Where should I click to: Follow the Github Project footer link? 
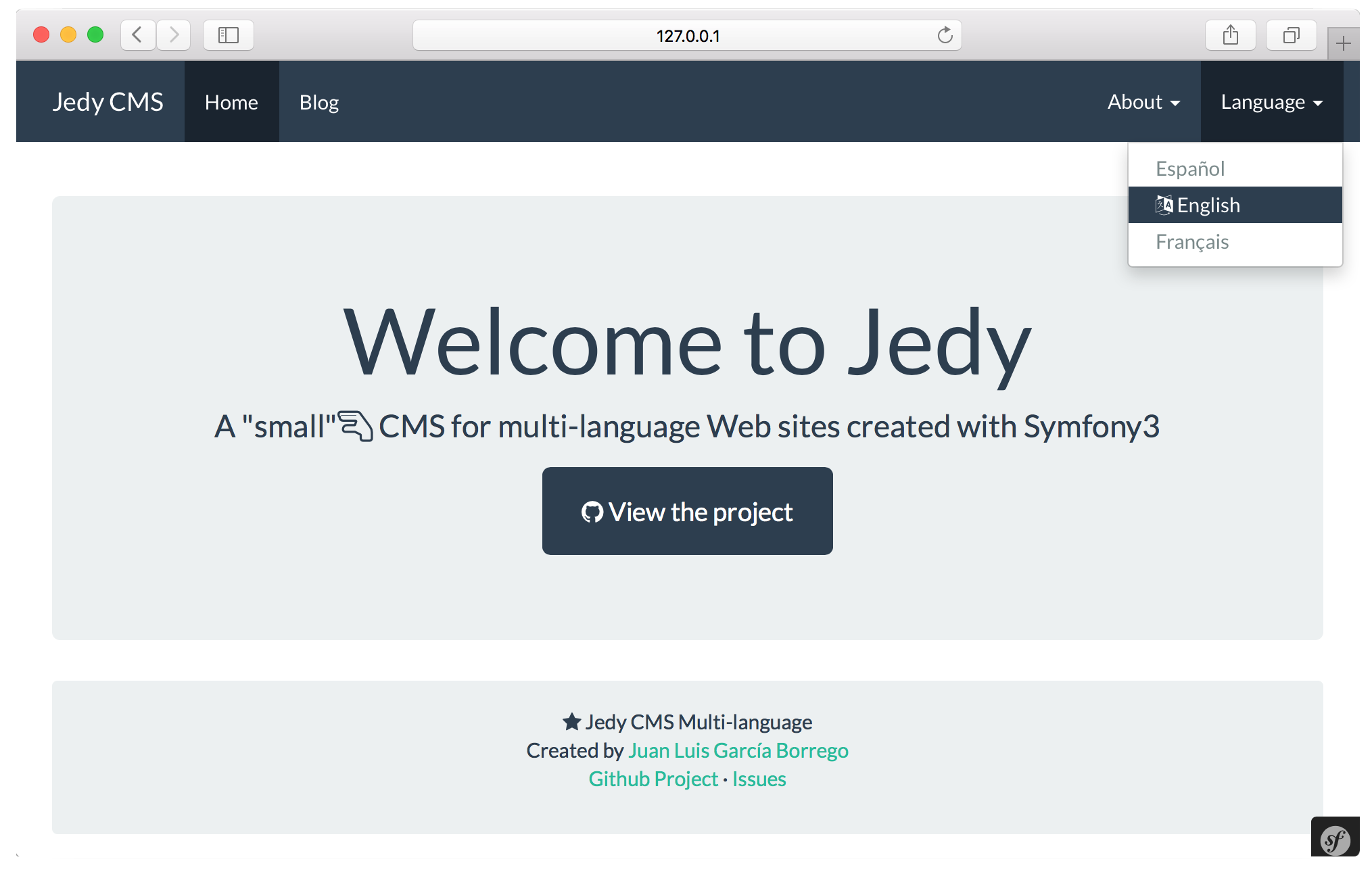click(653, 779)
